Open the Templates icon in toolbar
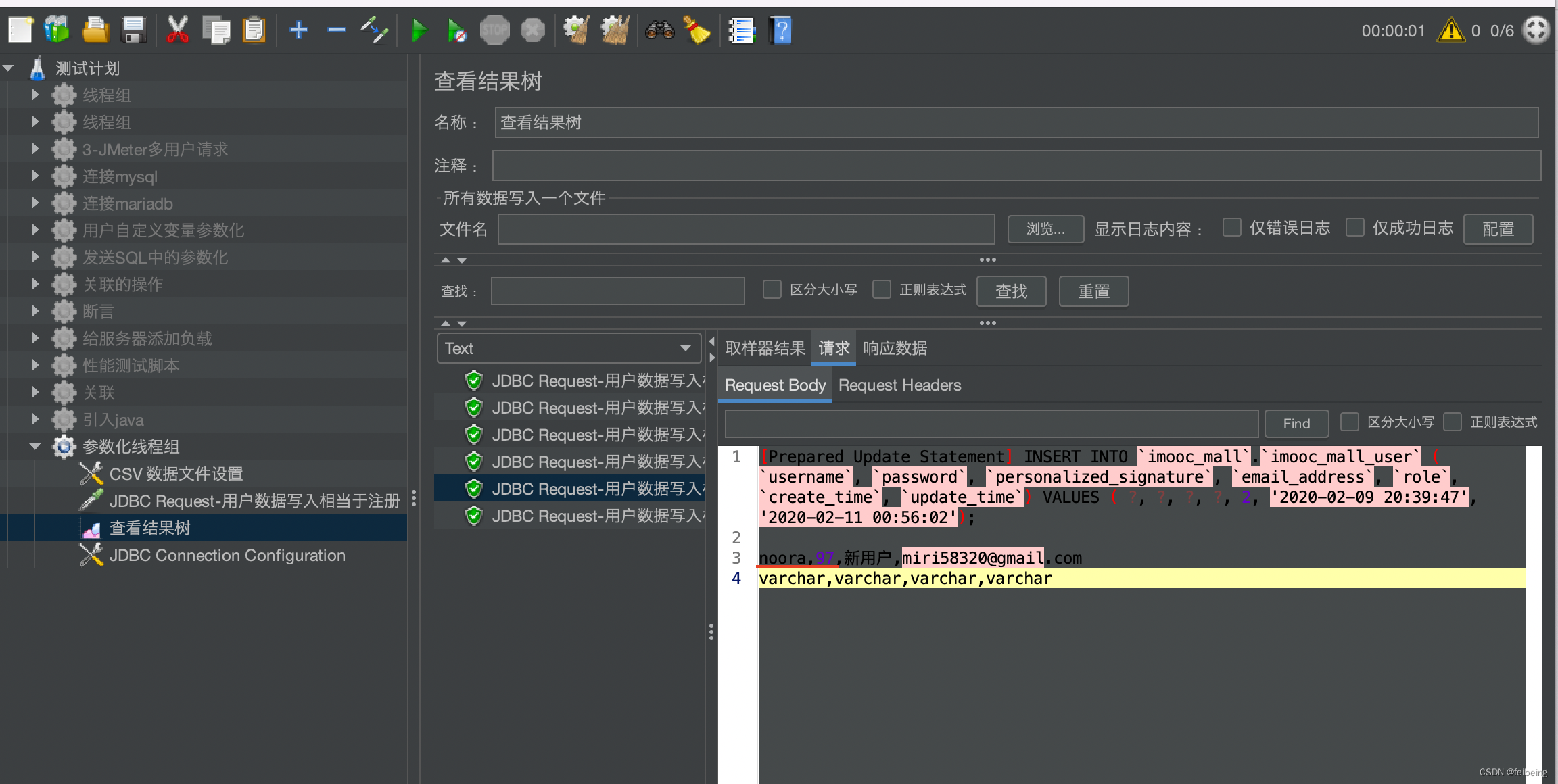 pyautogui.click(x=57, y=30)
